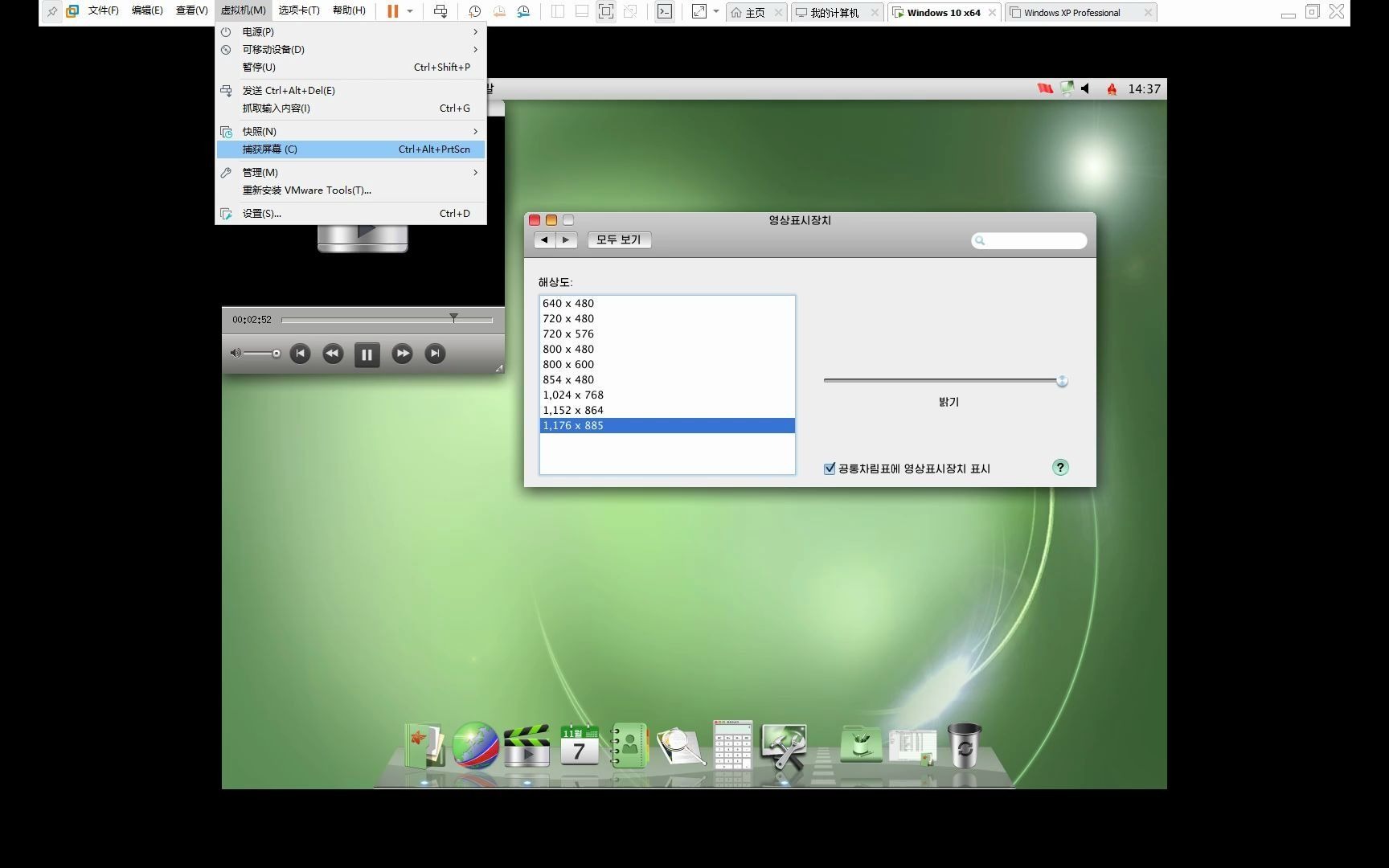Click the VMware suspend pause toolbar icon
Viewport: 1389px width, 868px height.
tap(392, 11)
